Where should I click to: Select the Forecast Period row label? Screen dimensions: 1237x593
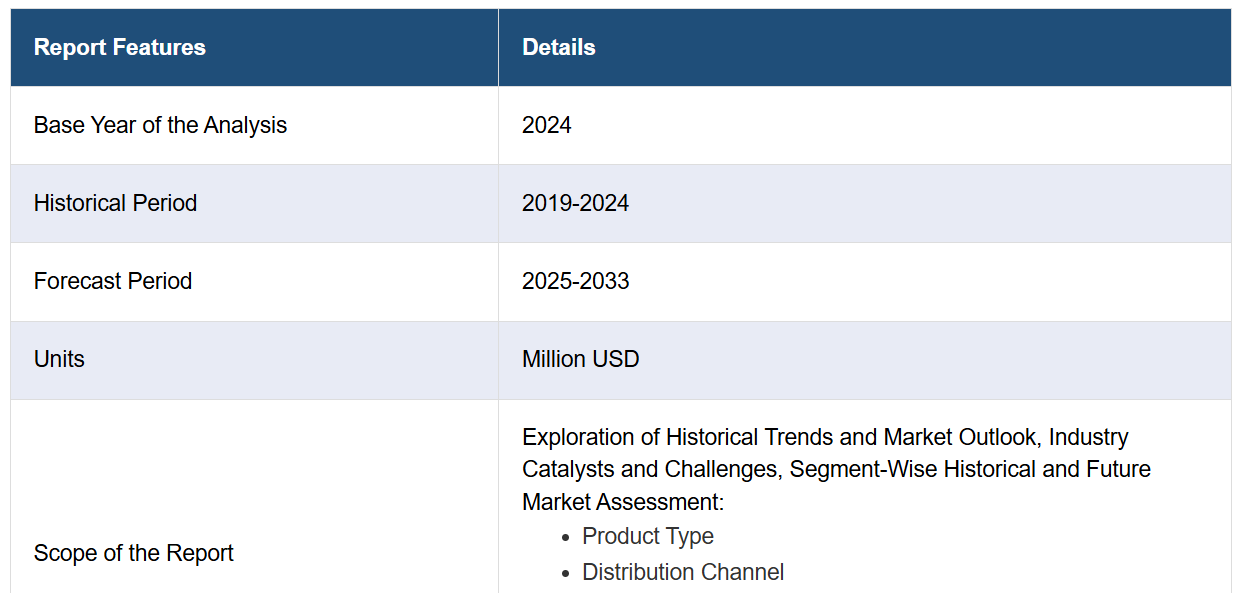[112, 281]
